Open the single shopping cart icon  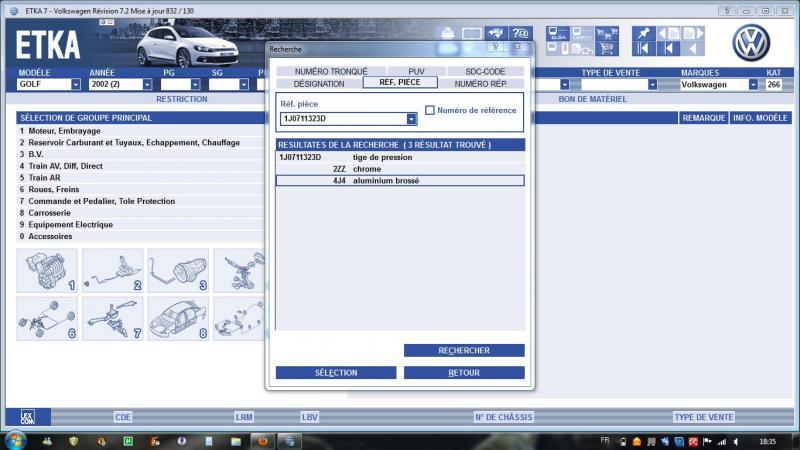coord(607,49)
